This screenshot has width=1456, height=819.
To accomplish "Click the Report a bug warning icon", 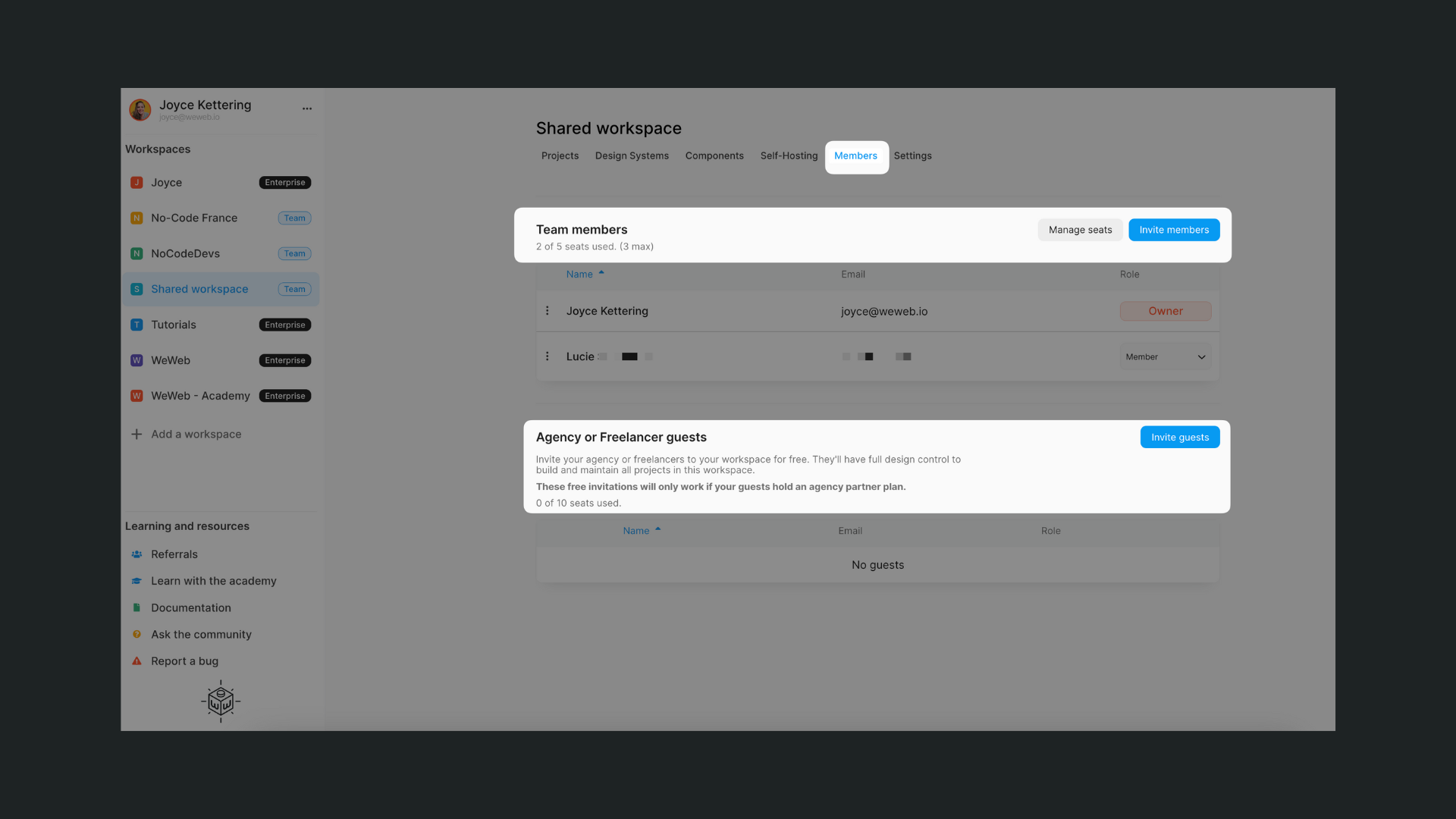I will [x=136, y=661].
